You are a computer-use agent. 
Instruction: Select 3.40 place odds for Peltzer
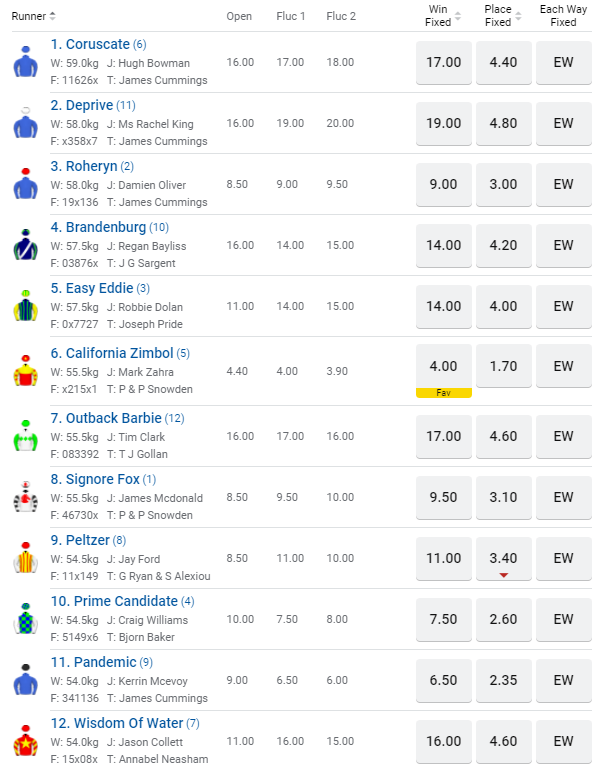(x=503, y=558)
